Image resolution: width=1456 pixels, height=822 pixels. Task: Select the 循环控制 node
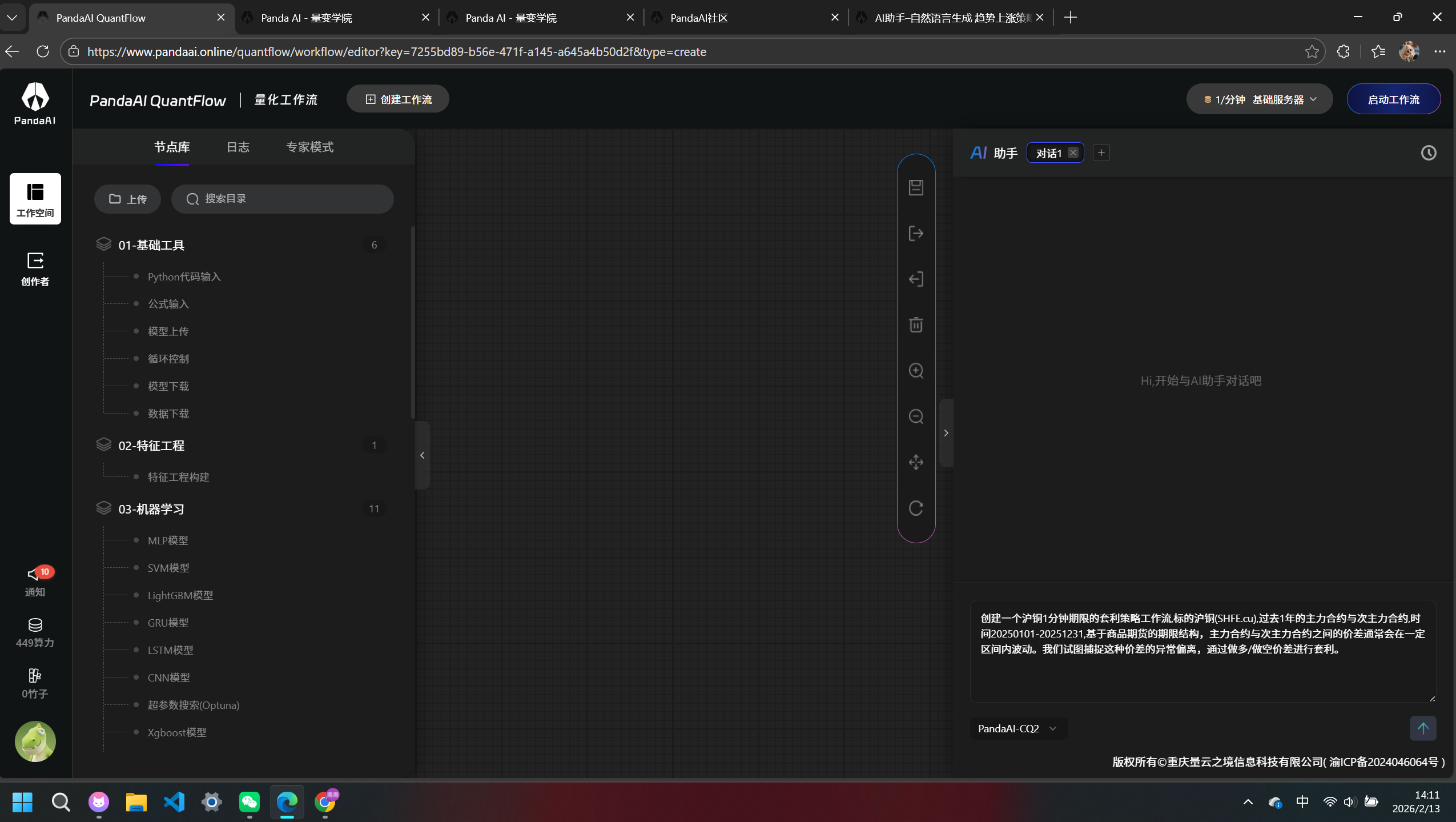pyautogui.click(x=168, y=359)
